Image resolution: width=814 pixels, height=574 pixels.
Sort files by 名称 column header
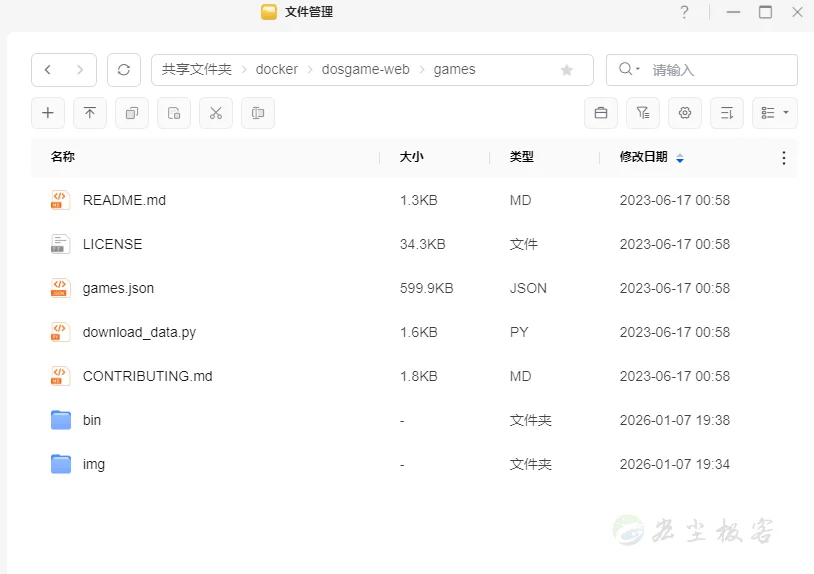pyautogui.click(x=63, y=157)
